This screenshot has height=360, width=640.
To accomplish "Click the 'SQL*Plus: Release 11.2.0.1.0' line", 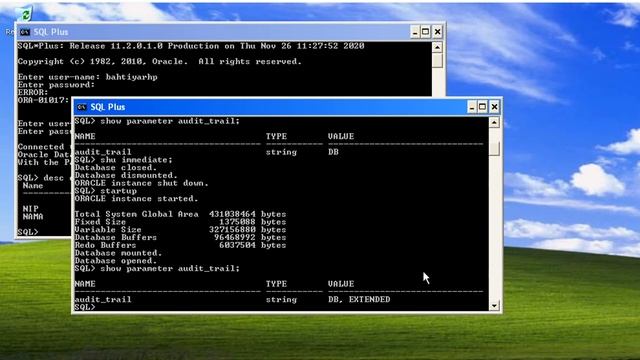I will coord(191,46).
